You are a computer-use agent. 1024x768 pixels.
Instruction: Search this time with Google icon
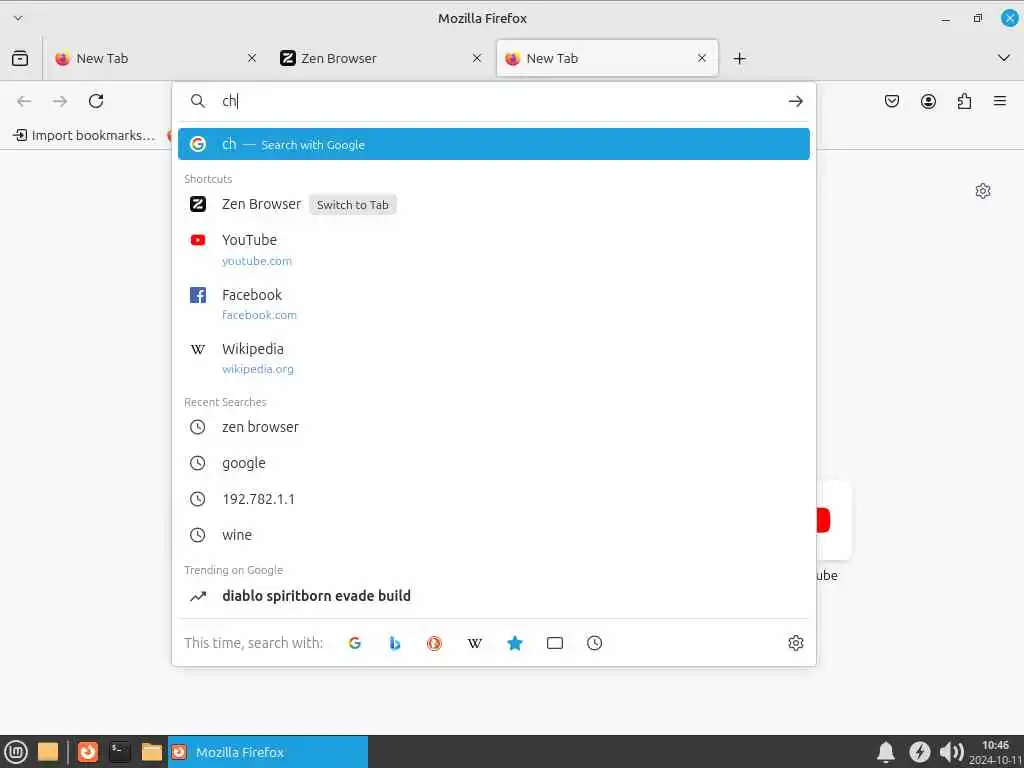tap(355, 643)
